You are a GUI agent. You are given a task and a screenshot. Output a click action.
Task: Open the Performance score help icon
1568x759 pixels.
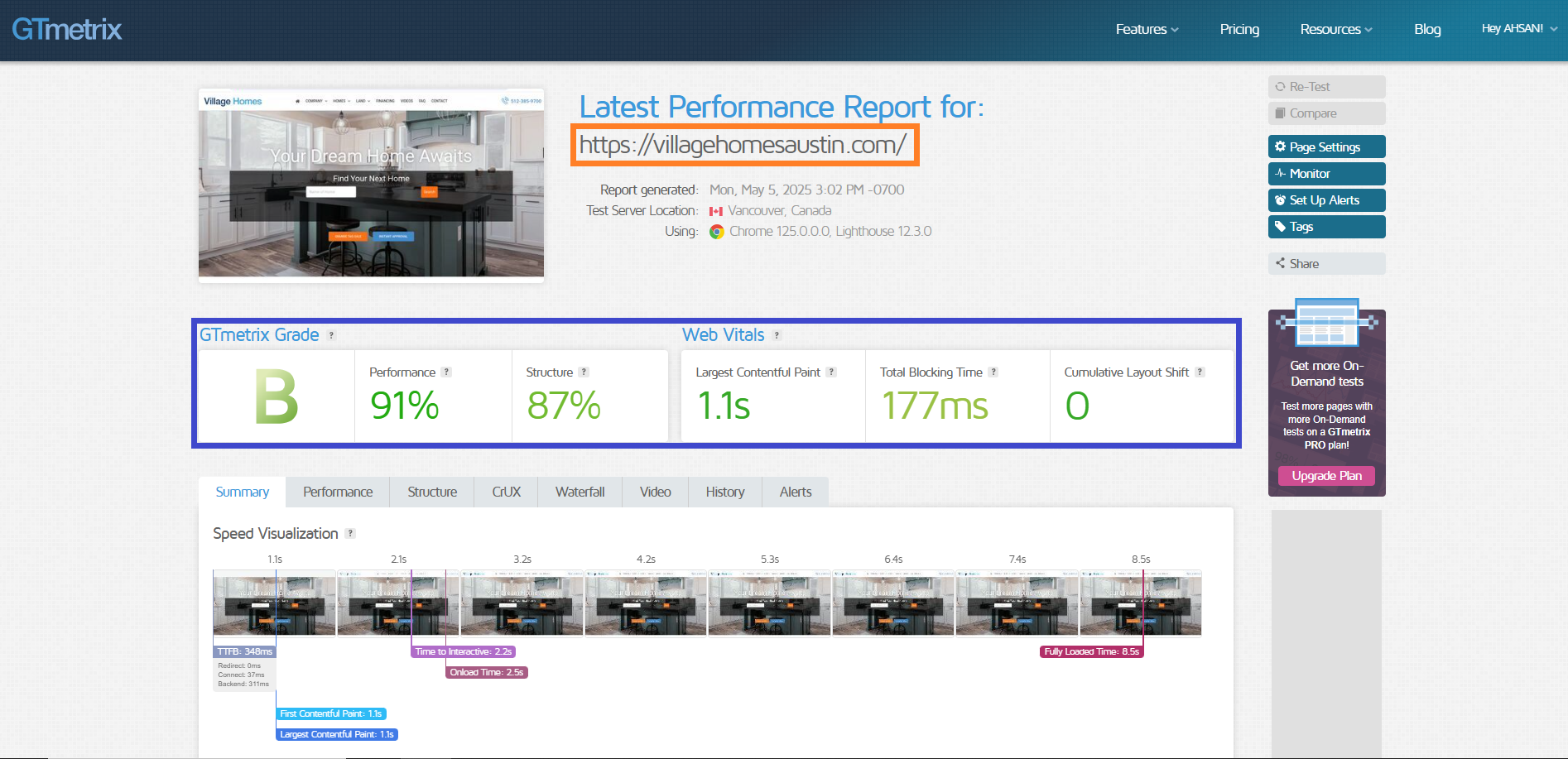coord(446,372)
